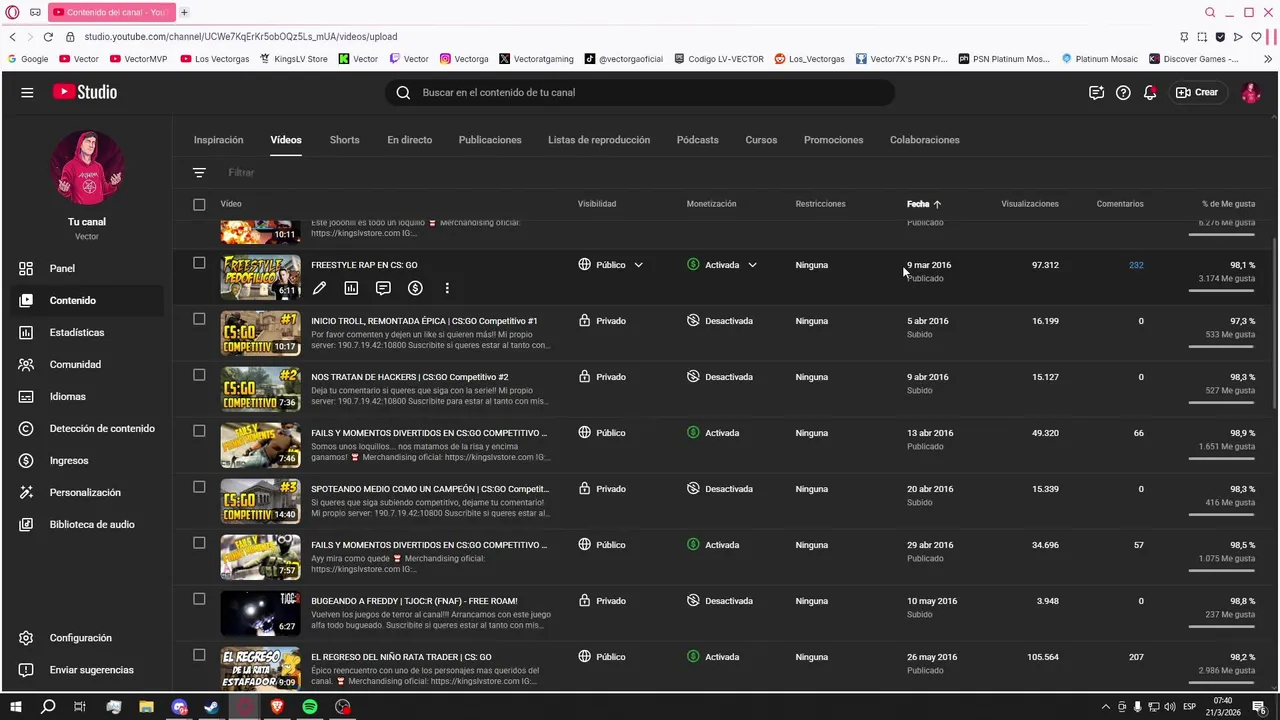Open the hamburger navigation menu
Screen dimensions: 1280x720
27,92
